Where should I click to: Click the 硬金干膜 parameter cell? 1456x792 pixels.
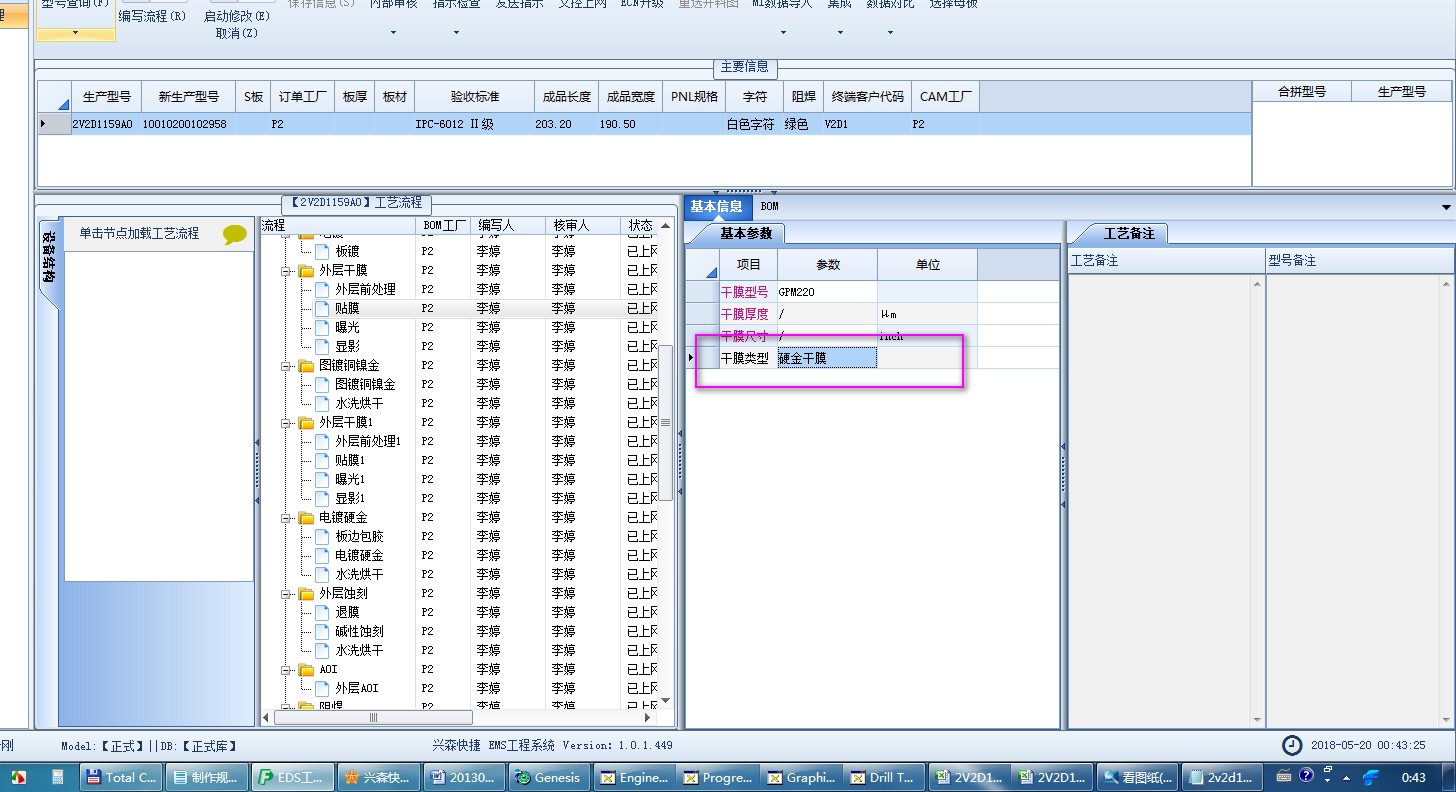point(827,358)
